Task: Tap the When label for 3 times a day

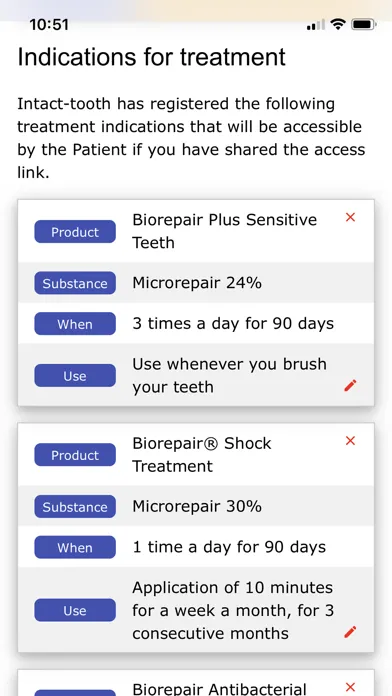Action: pos(75,324)
